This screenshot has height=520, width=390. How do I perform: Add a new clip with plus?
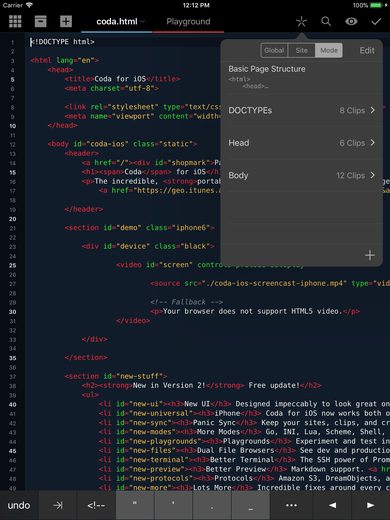pos(370,255)
